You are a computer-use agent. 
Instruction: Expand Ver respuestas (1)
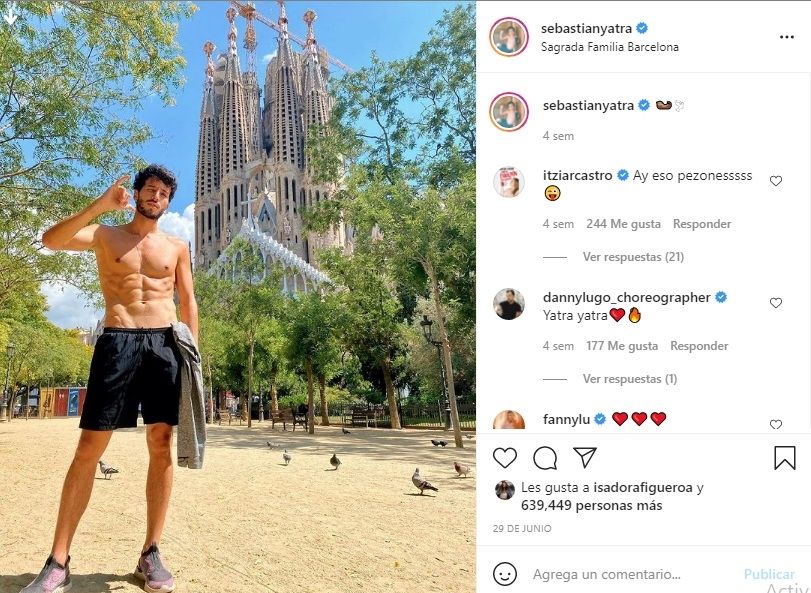(629, 379)
